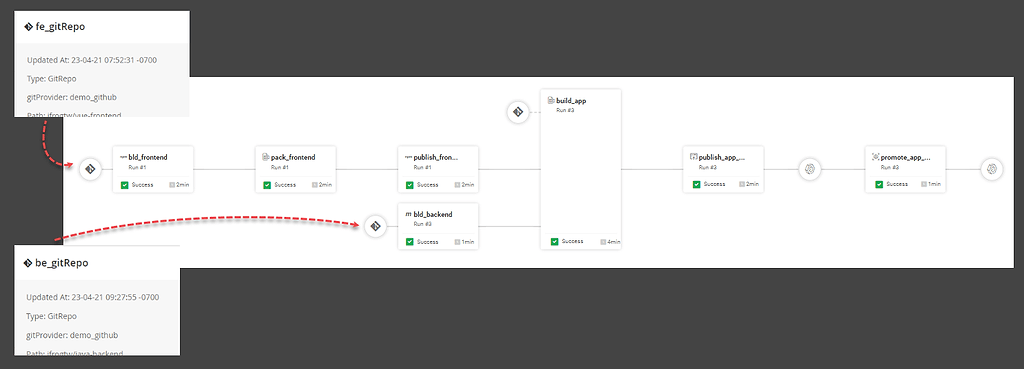Click the fe_gitRepo card title
The width and height of the screenshot is (1024, 369).
pos(60,27)
